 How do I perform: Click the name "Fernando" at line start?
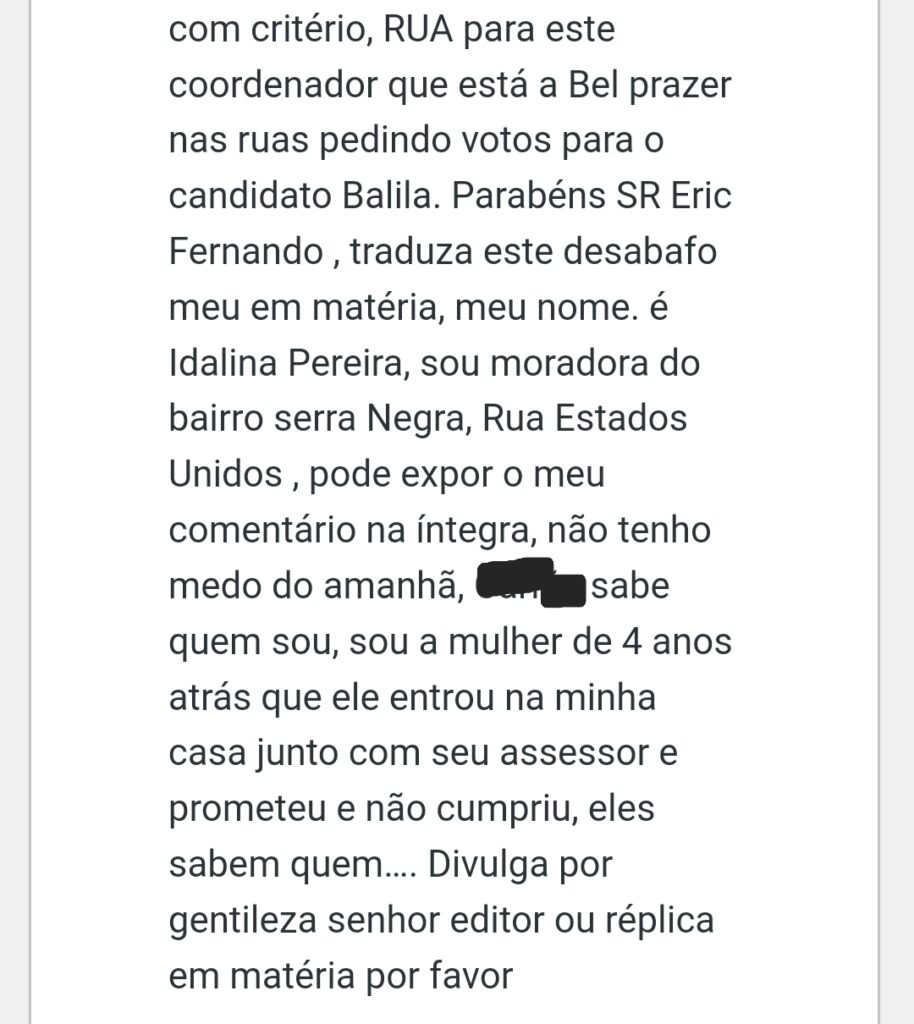tap(246, 251)
